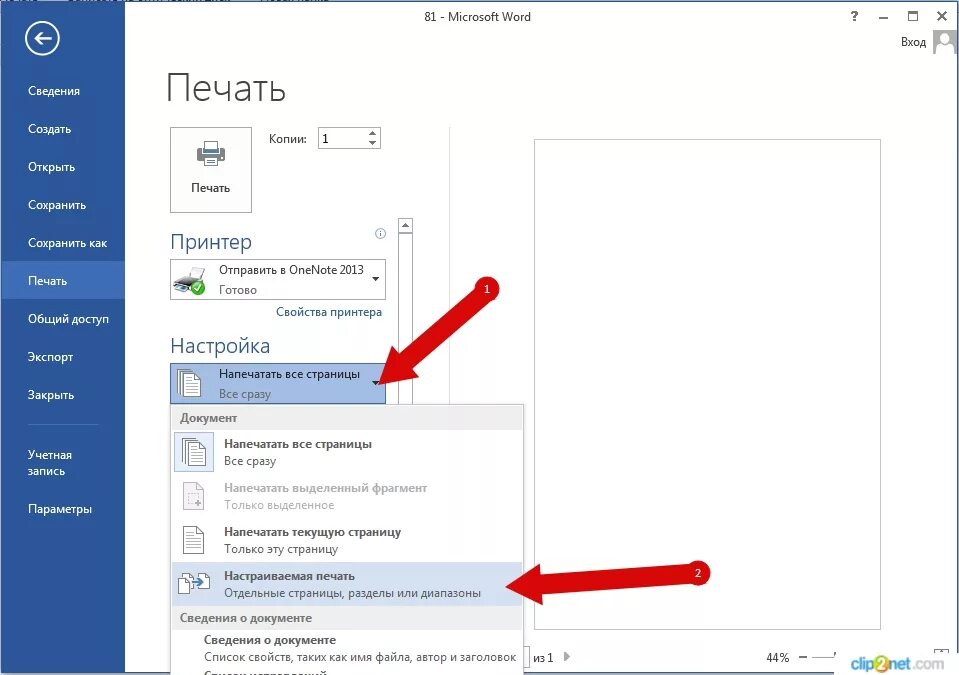
Task: Go back using the circular back arrow
Action: (42, 39)
